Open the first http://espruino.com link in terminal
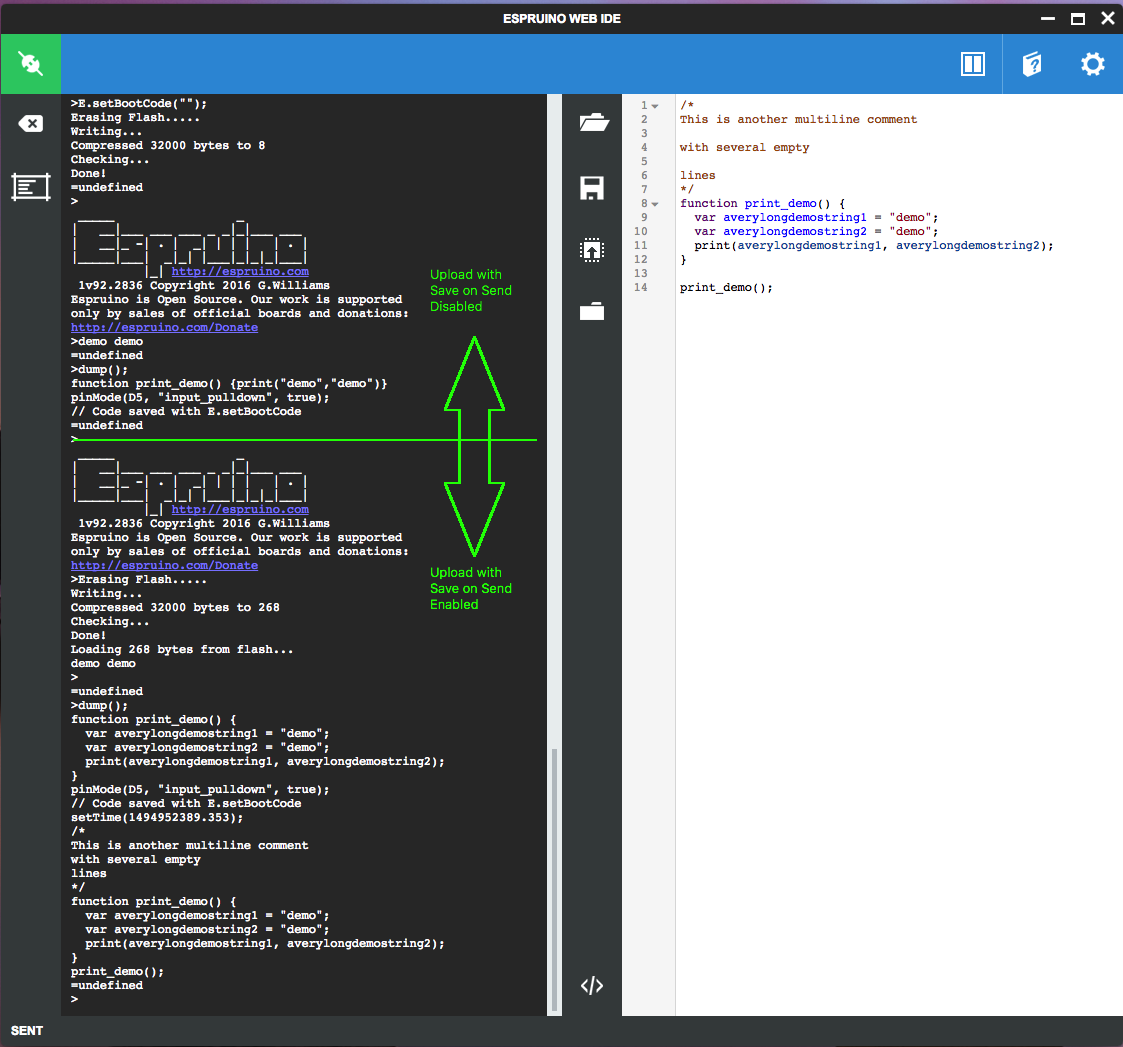 point(240,271)
